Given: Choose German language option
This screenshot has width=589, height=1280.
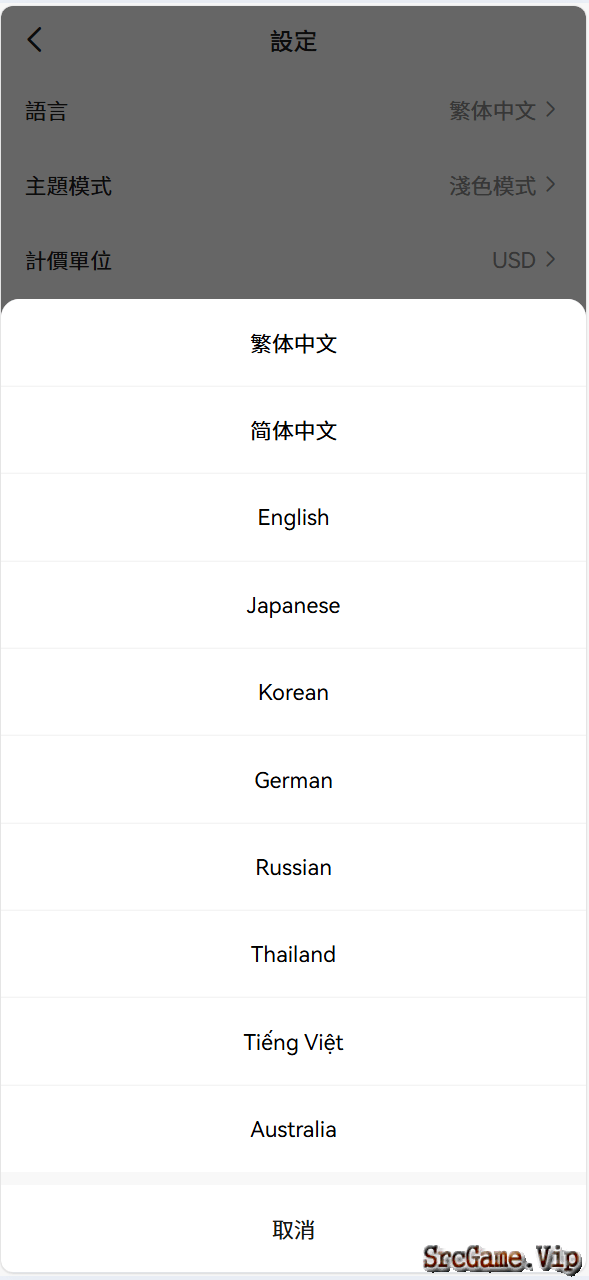Looking at the screenshot, I should (293, 780).
